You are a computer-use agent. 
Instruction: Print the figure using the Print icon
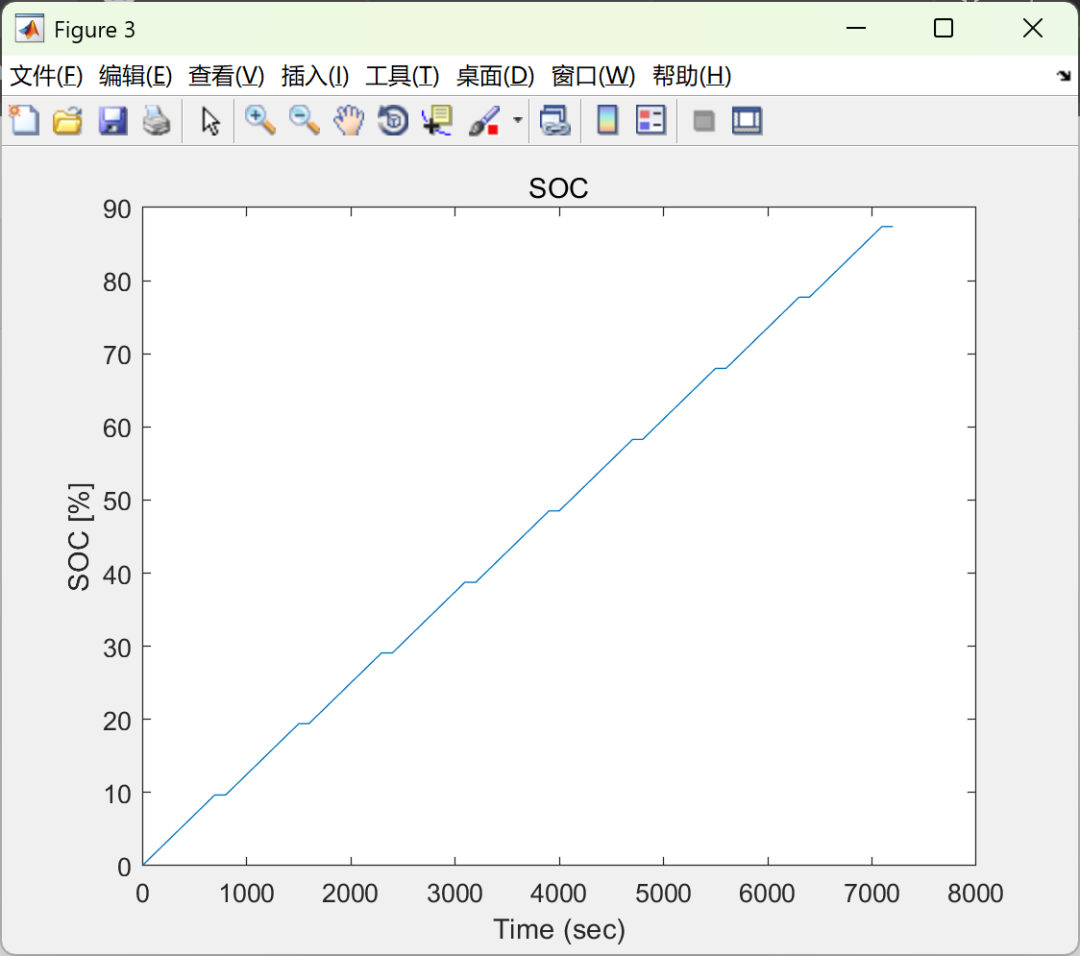click(157, 120)
